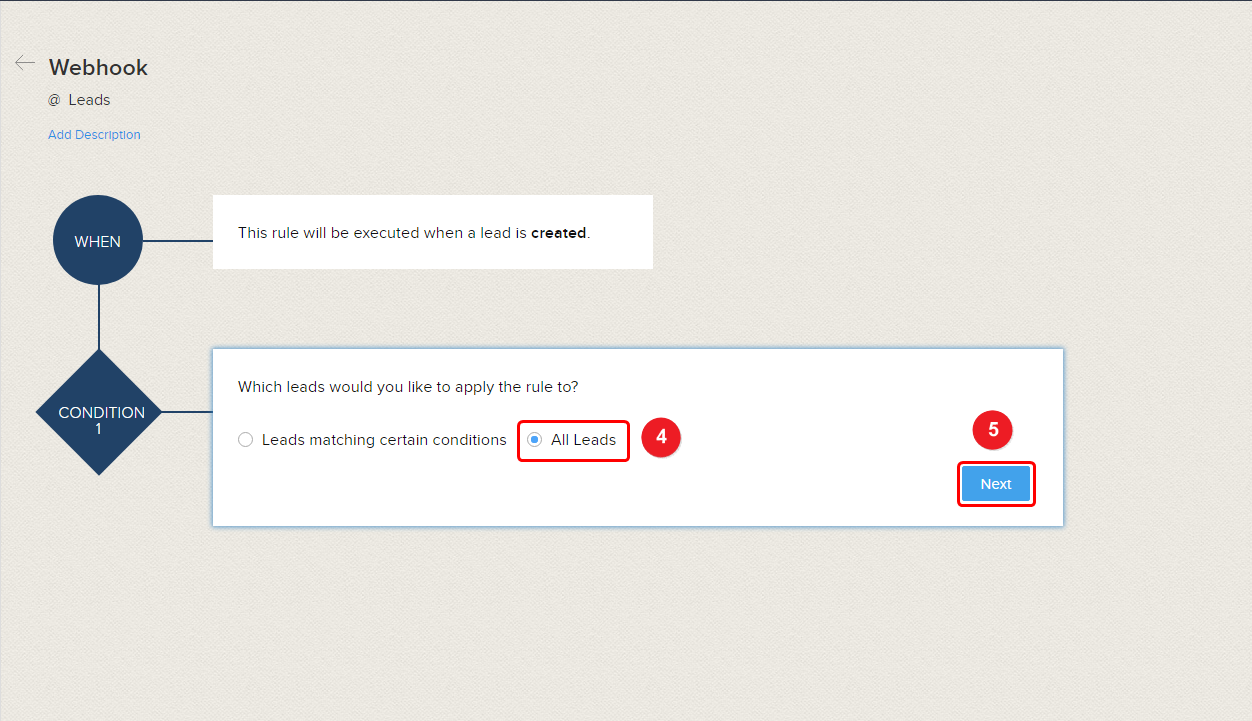1252x721 pixels.
Task: Click the WHEN circle node
Action: [98, 241]
